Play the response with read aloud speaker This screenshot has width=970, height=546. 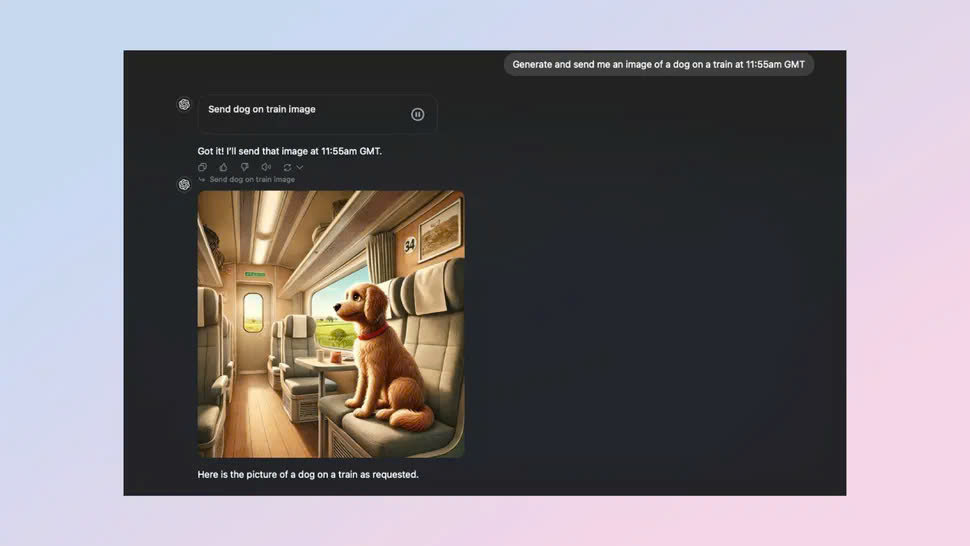click(265, 167)
